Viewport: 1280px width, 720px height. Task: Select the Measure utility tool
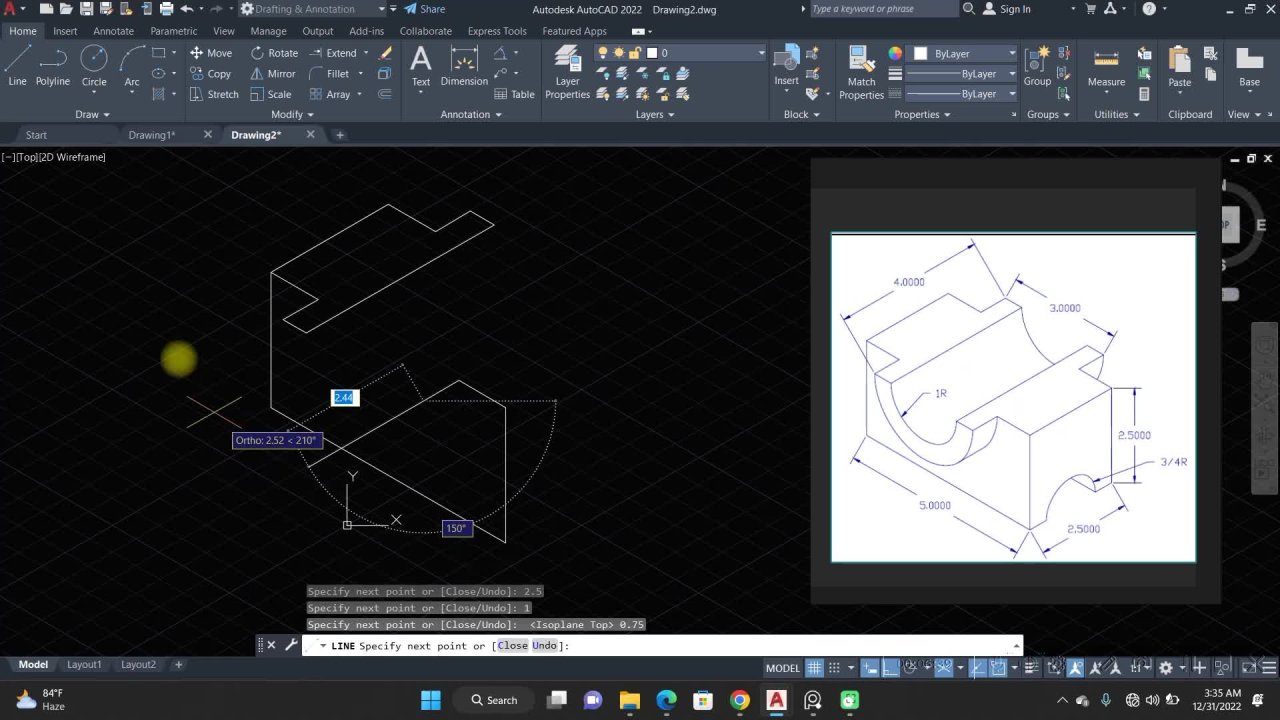(1106, 66)
